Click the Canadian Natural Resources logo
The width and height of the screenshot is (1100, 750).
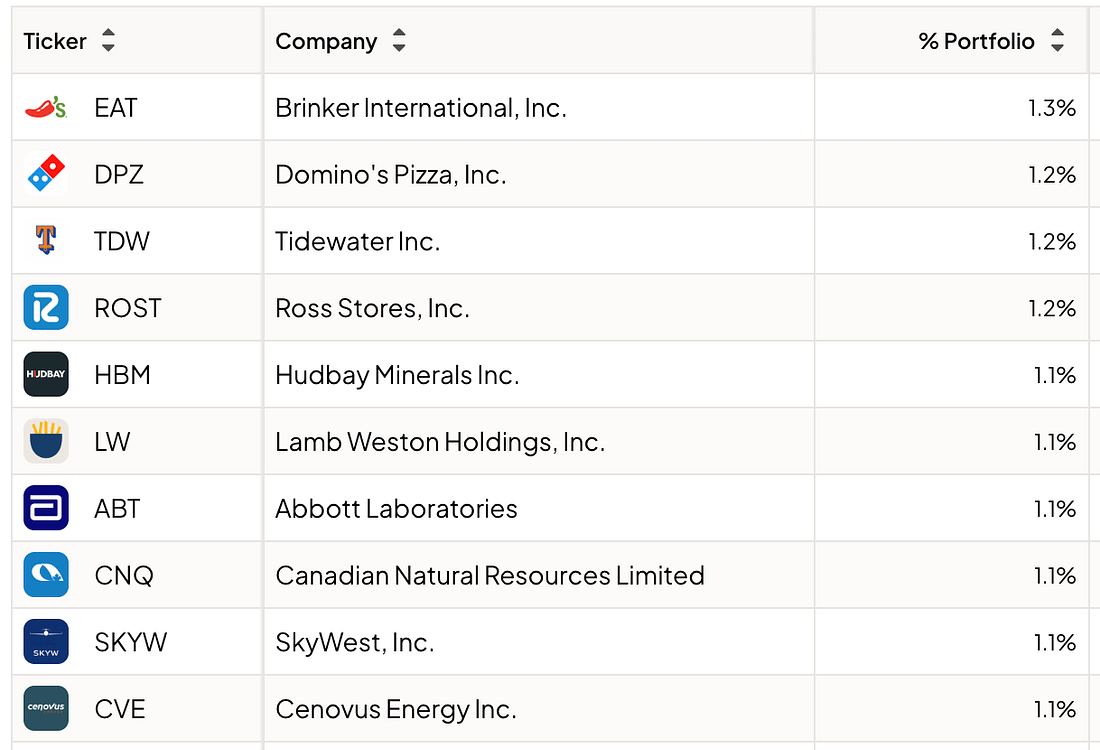(46, 575)
